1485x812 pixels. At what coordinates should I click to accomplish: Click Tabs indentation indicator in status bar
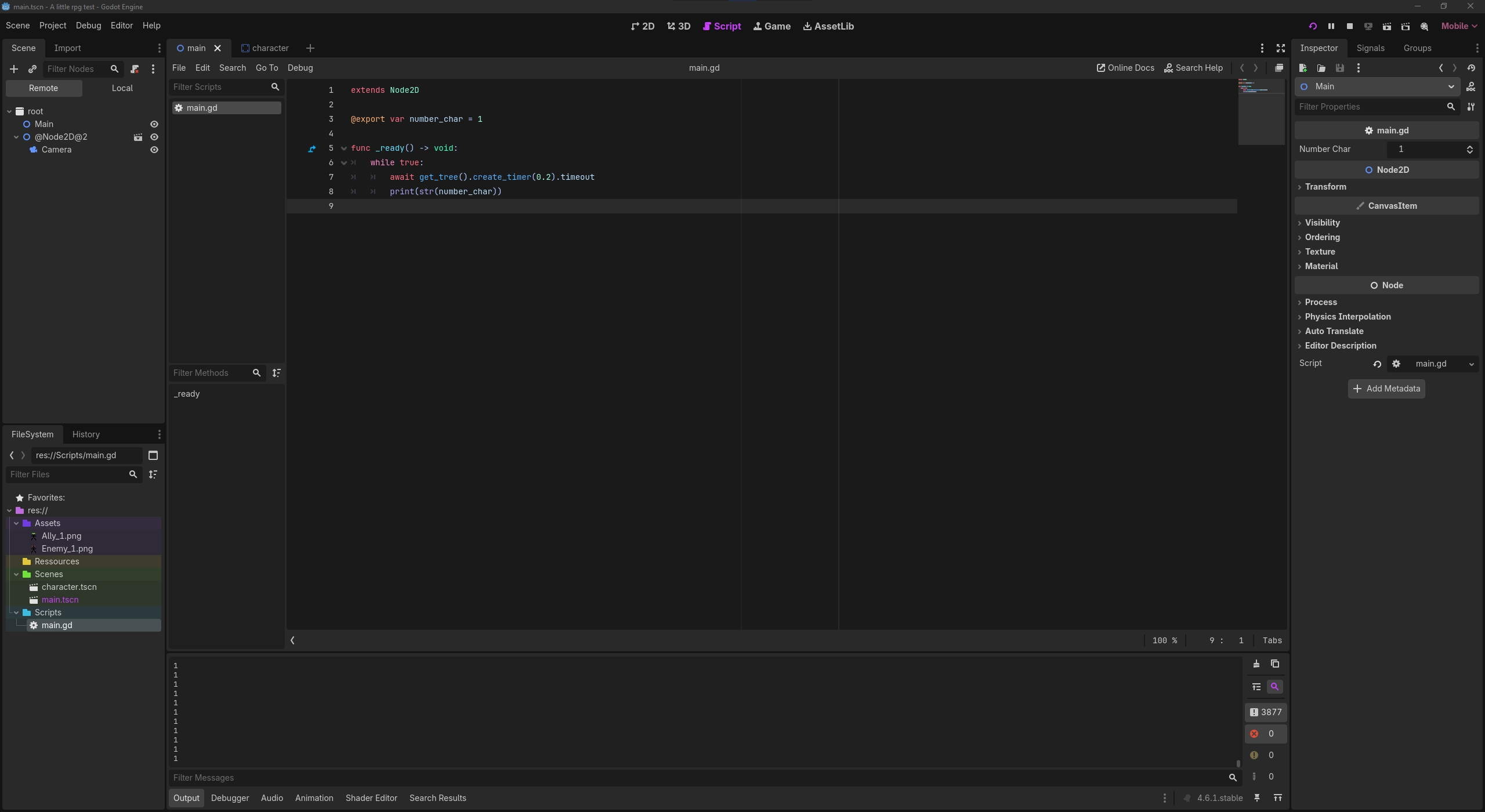(1272, 640)
